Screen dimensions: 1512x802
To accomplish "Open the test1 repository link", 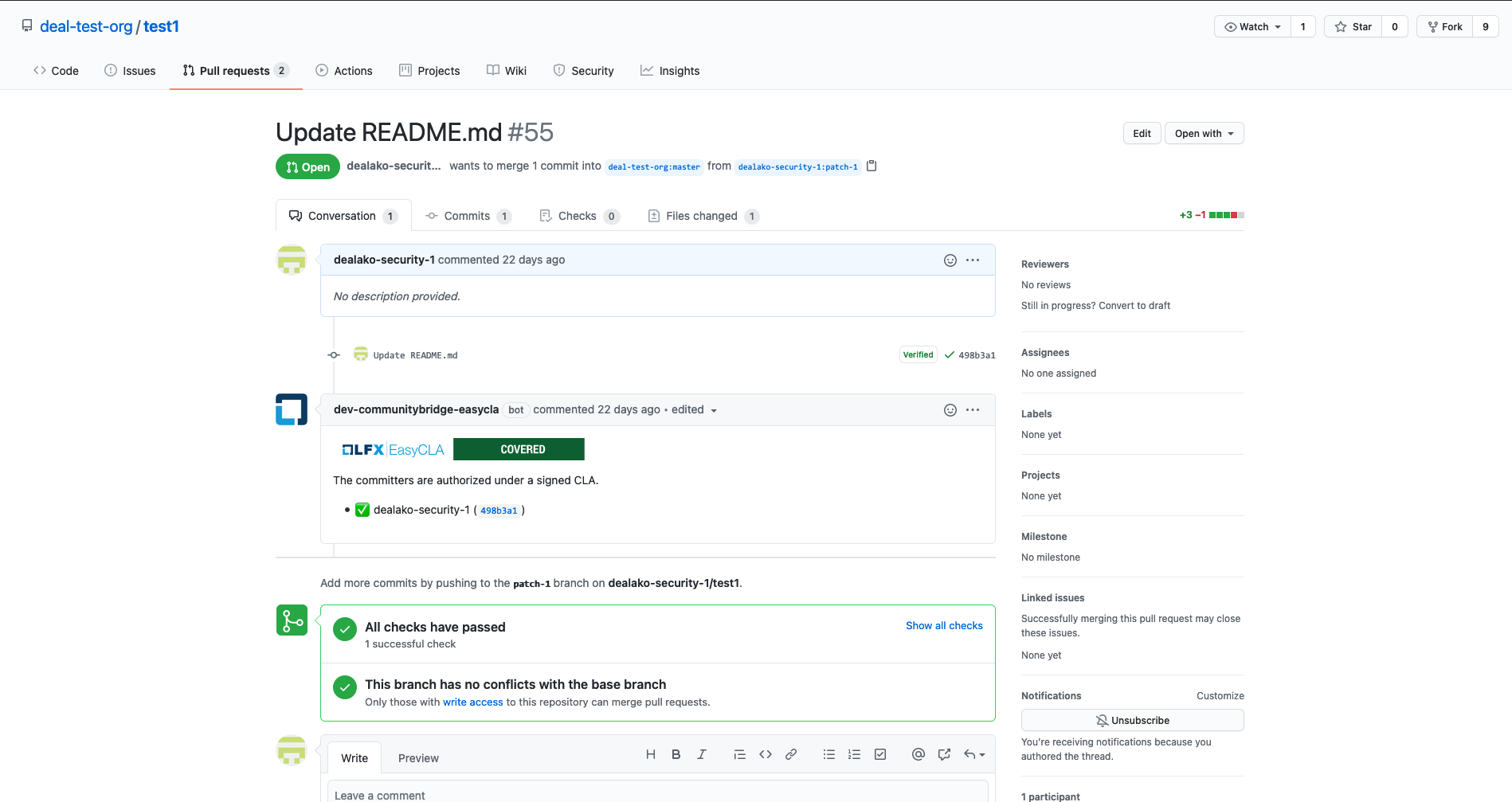I will tap(161, 26).
